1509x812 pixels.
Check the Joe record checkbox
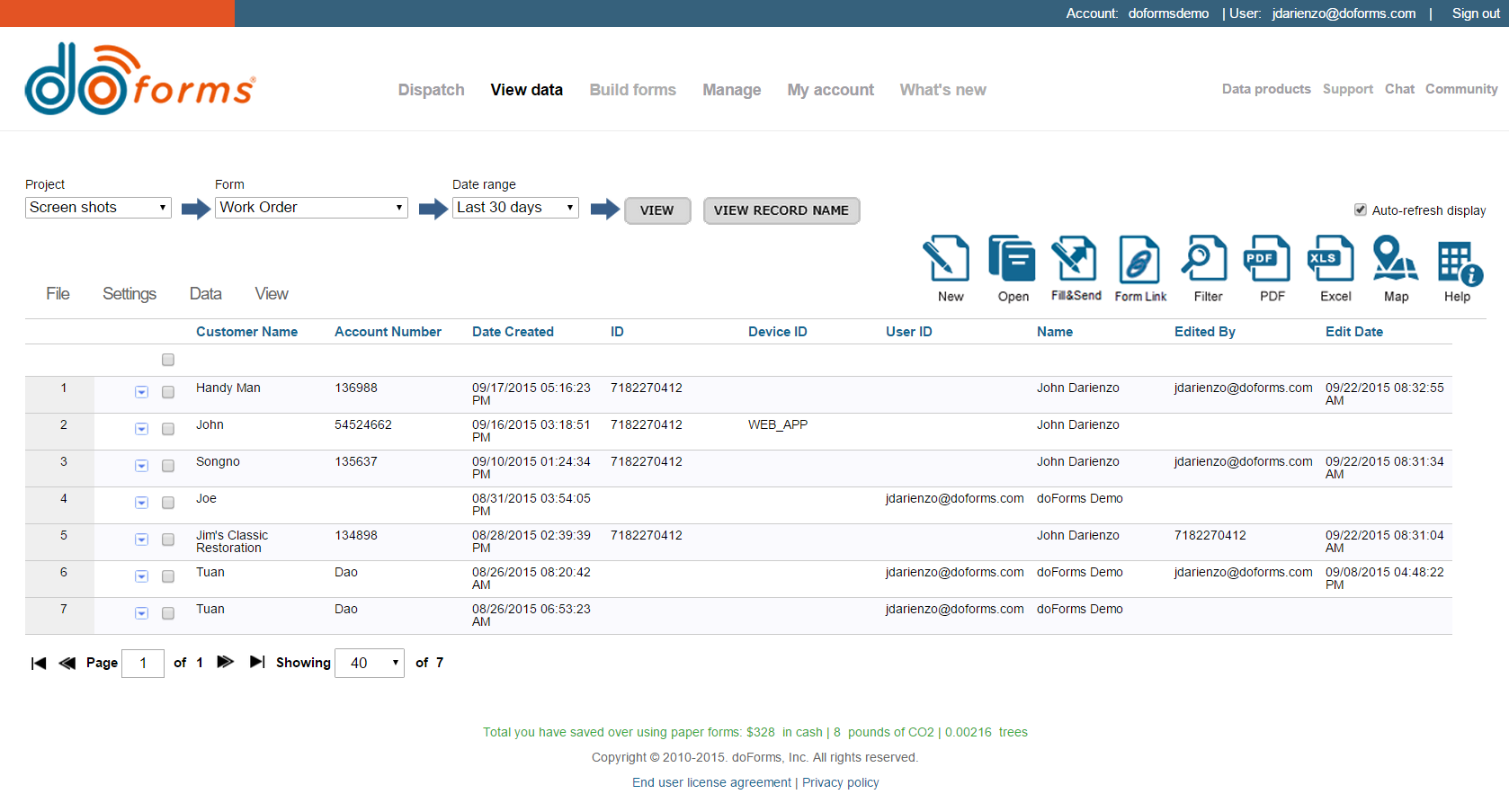point(168,503)
